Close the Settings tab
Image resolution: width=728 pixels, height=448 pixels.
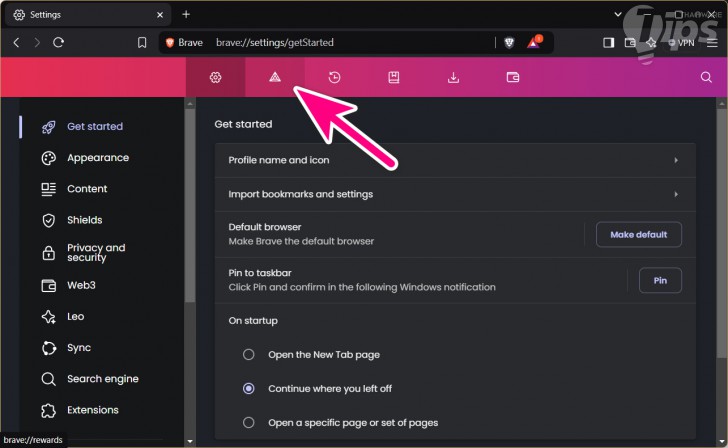[160, 15]
